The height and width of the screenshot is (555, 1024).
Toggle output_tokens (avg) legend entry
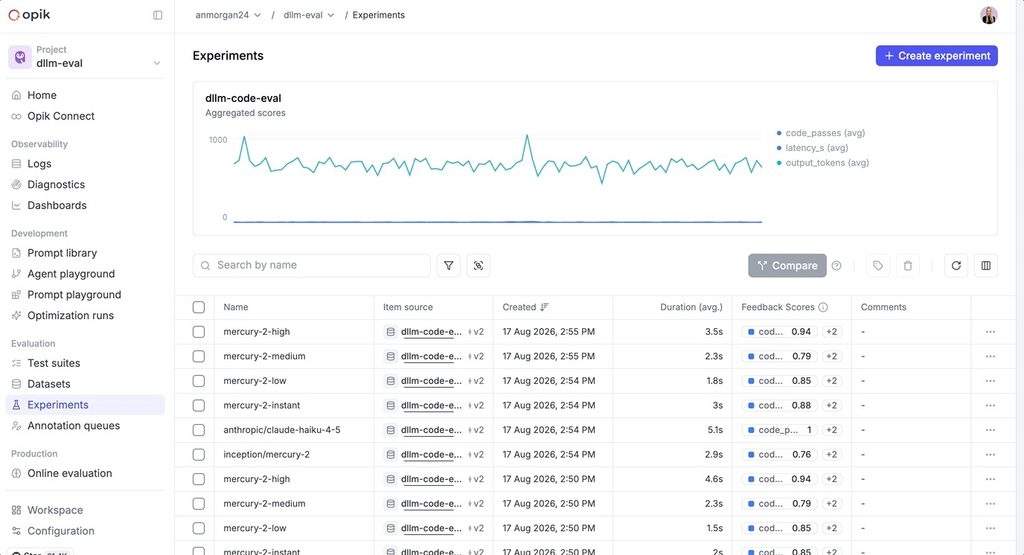pos(823,163)
